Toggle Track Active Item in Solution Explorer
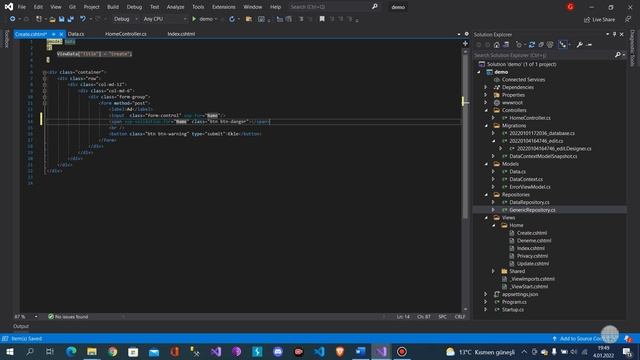The height and width of the screenshot is (360, 640). click(563, 45)
